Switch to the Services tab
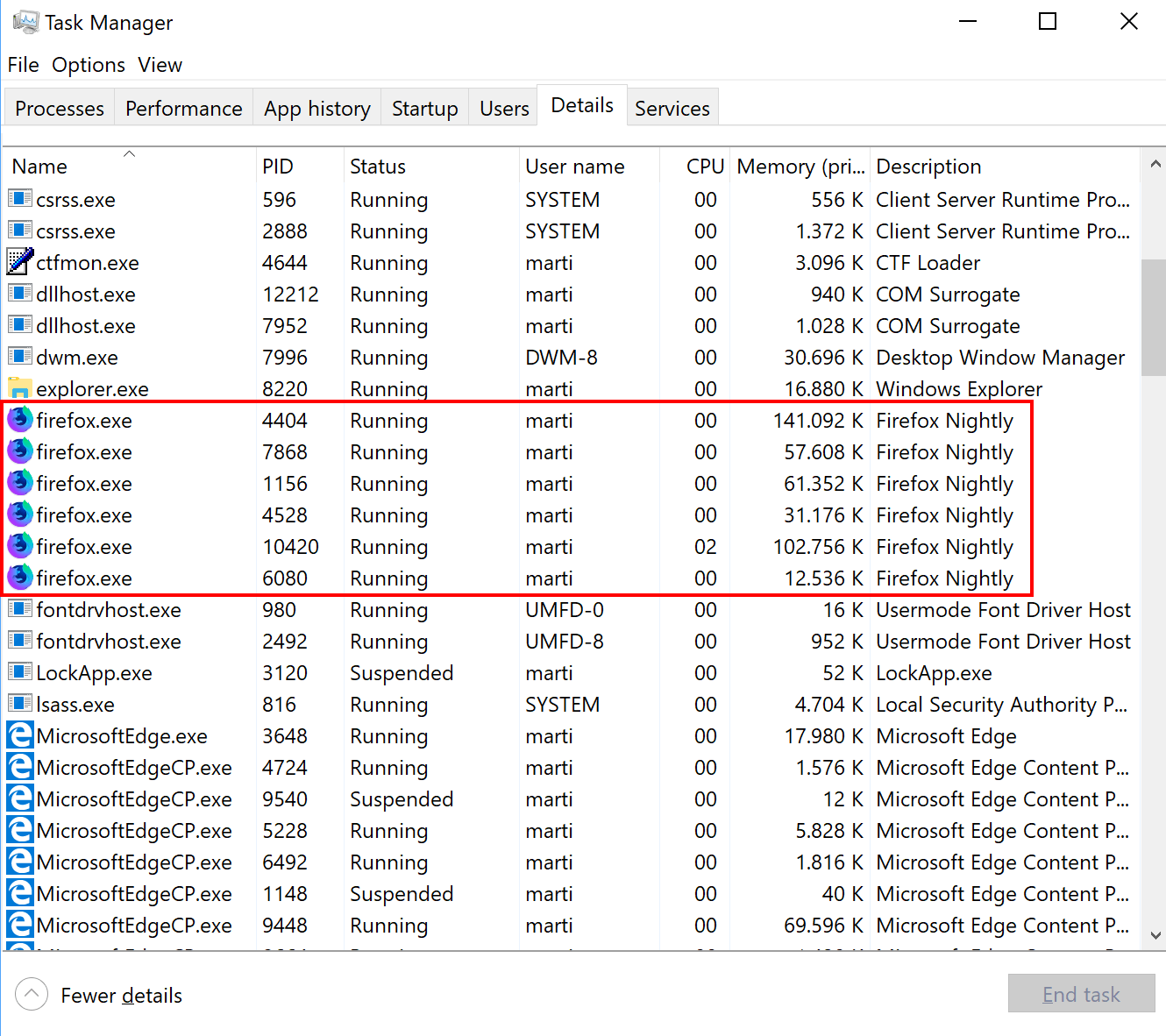This screenshot has width=1166, height=1036. click(672, 108)
